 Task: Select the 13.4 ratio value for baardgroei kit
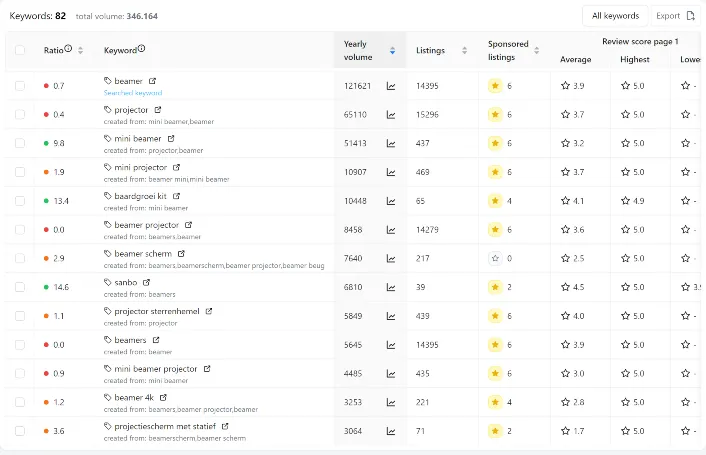61,201
